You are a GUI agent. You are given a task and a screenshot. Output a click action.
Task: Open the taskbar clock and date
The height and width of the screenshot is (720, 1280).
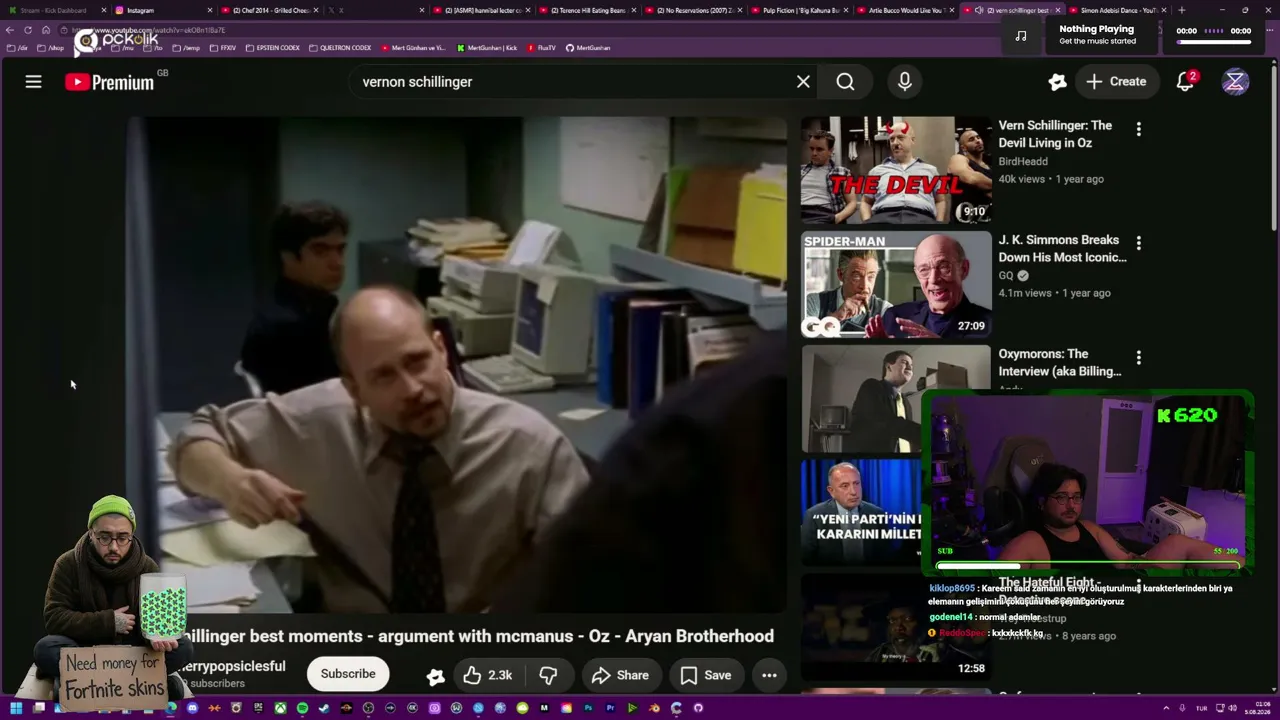[1259, 708]
